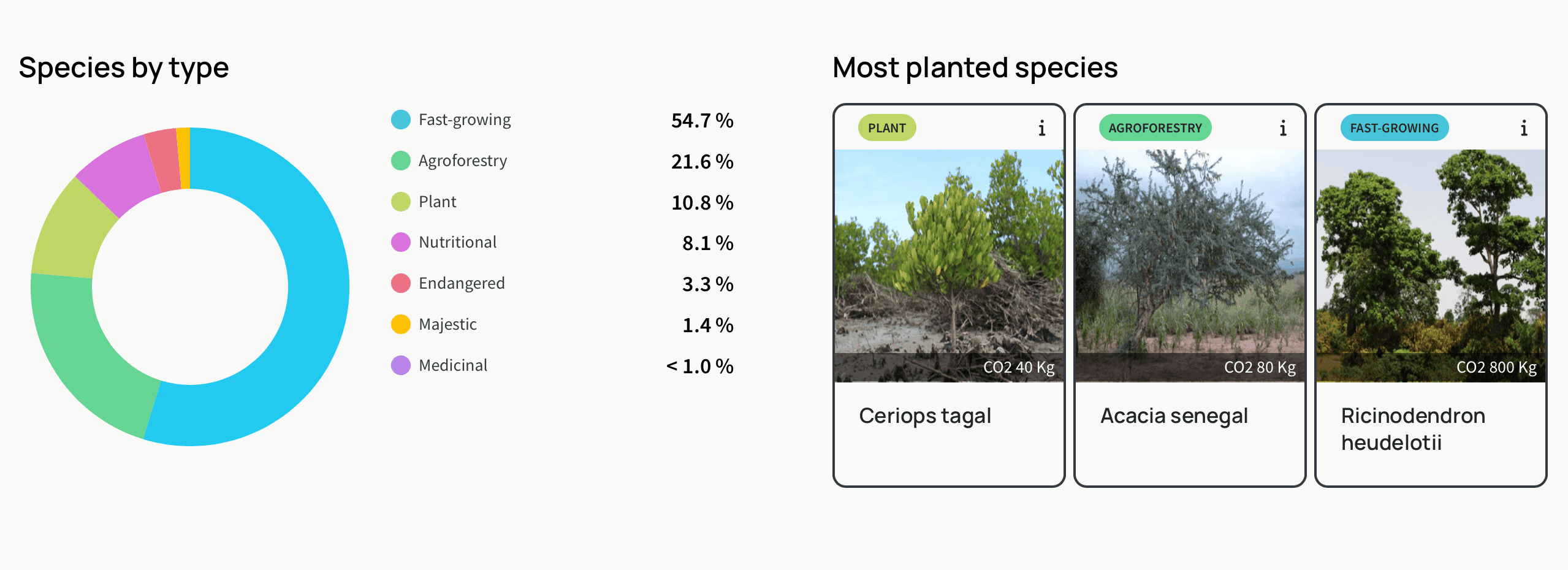Open the Ceriops tagal mangrove photo

click(x=949, y=266)
